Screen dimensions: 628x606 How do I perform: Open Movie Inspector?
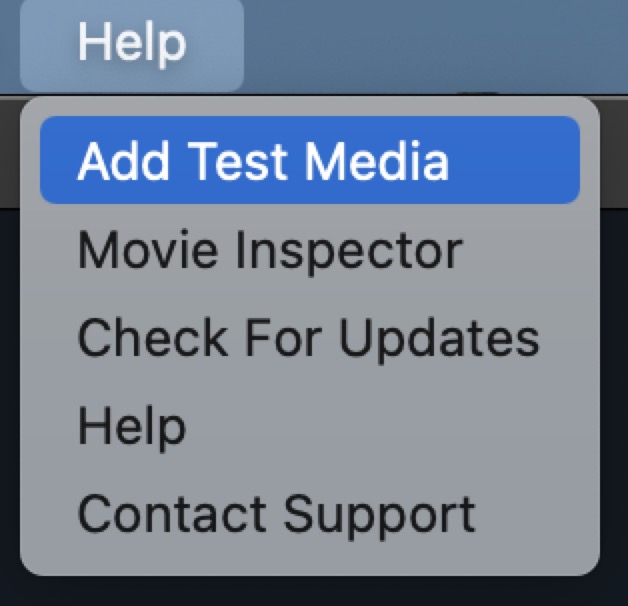coord(270,250)
